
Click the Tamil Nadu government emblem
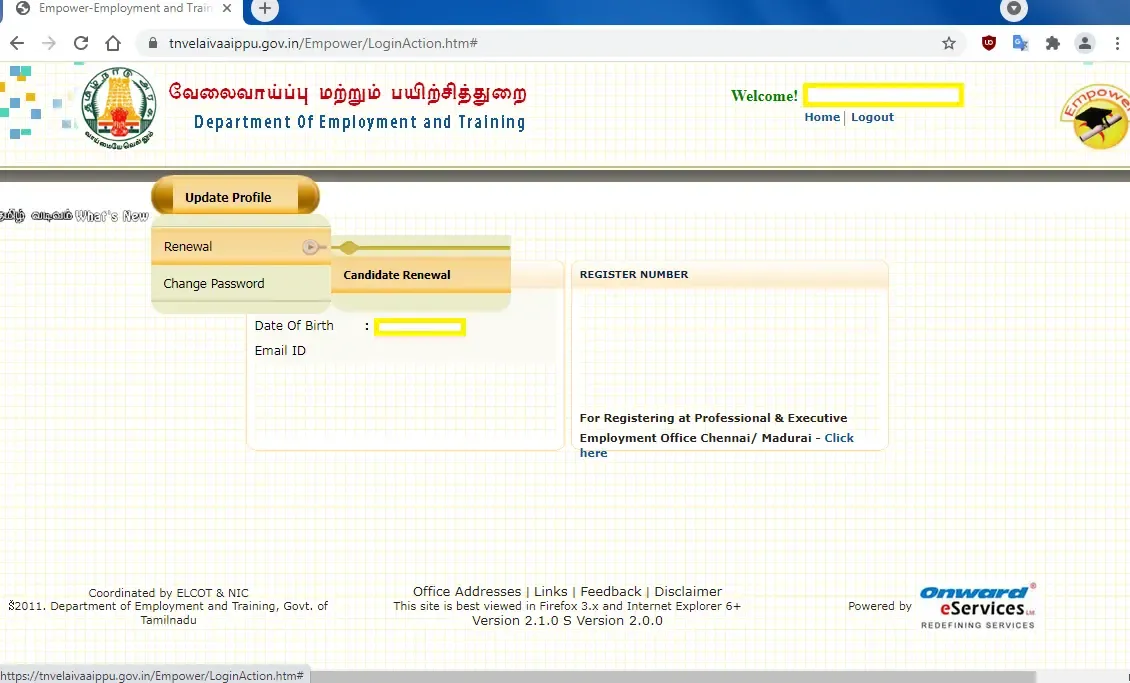(119, 108)
